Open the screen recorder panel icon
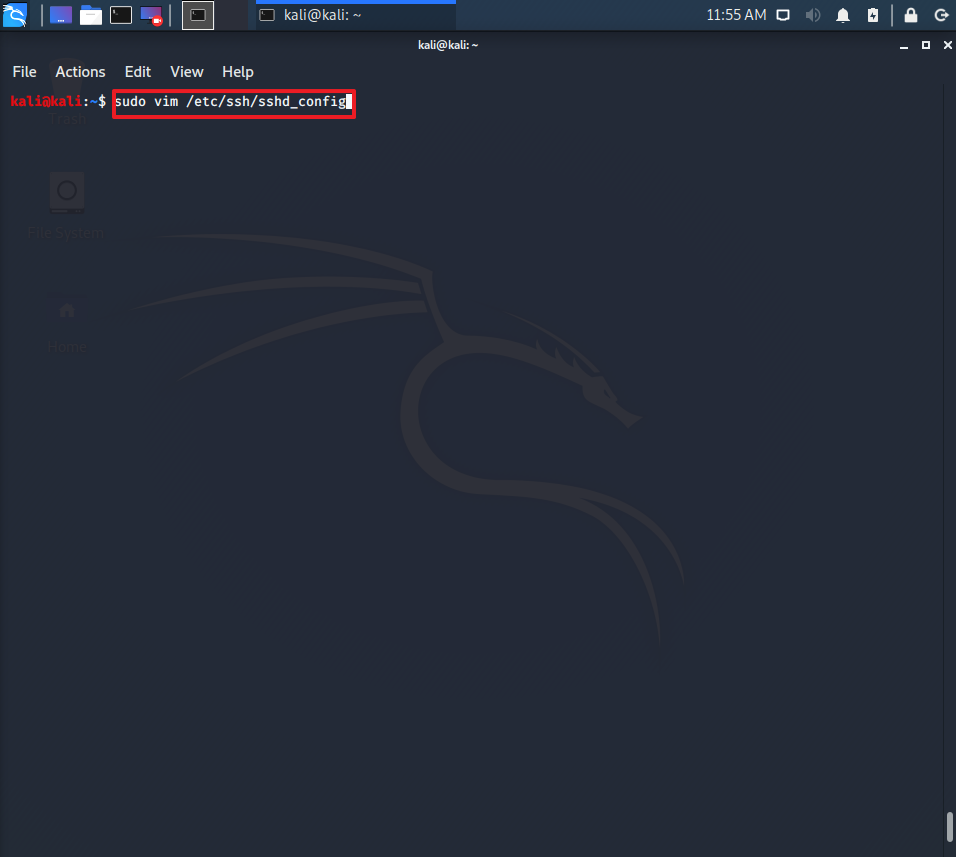This screenshot has height=857, width=956. coord(151,15)
